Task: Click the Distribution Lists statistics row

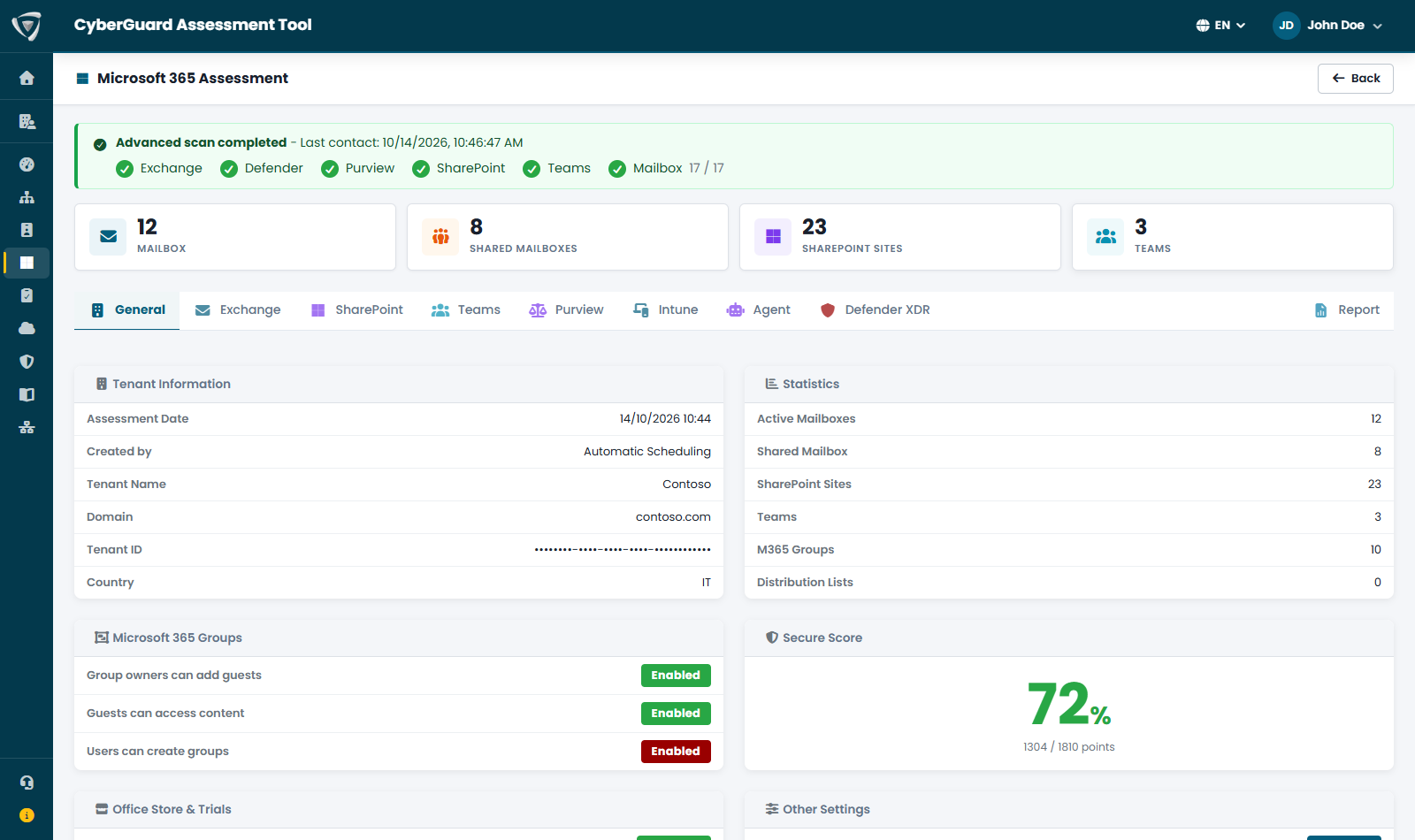Action: point(1069,583)
